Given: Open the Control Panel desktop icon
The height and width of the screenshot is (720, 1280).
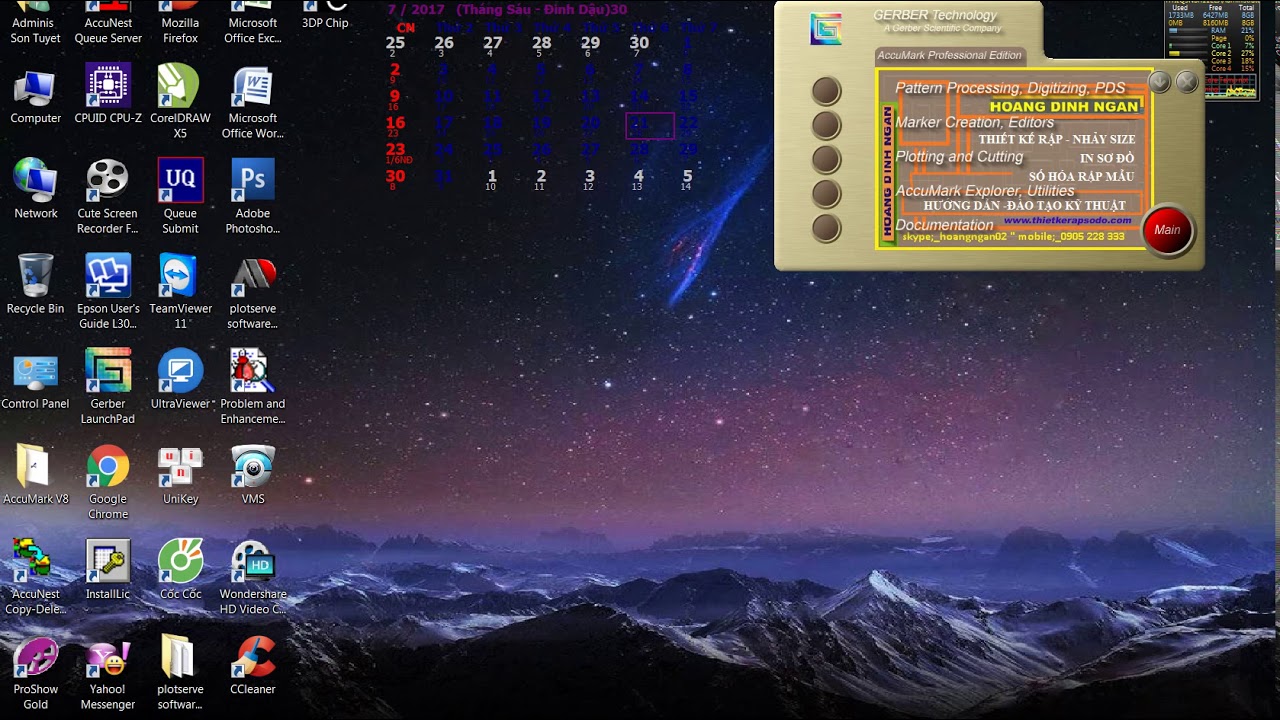Looking at the screenshot, I should 36,380.
